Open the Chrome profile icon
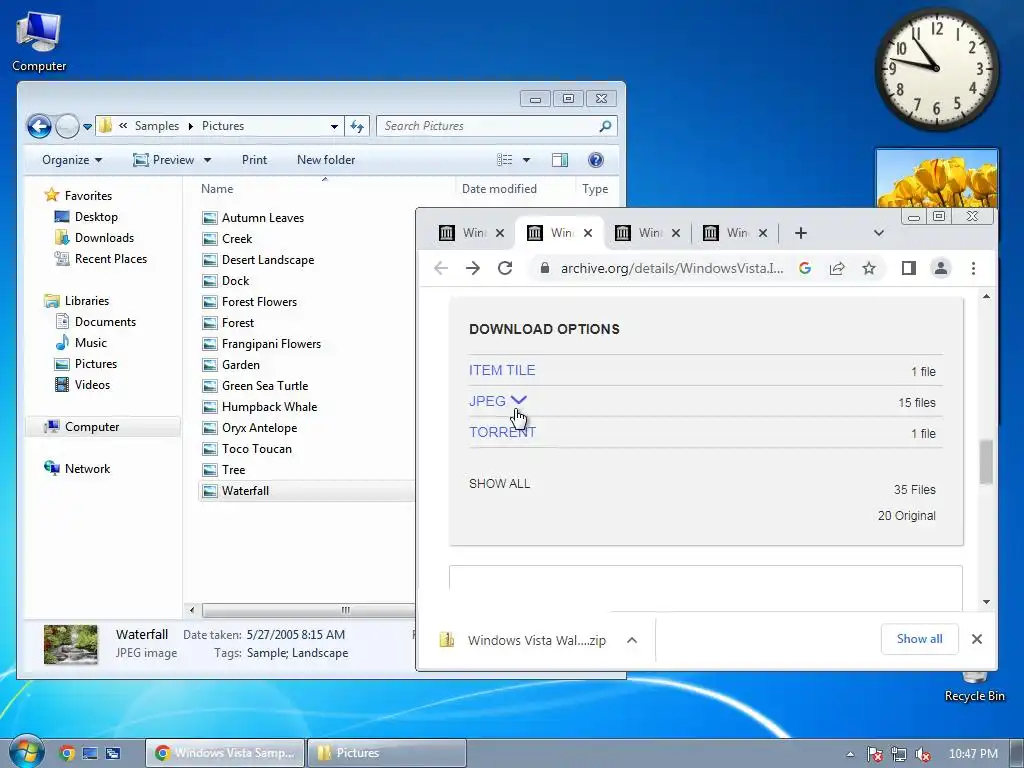1024x768 pixels. pos(940,268)
